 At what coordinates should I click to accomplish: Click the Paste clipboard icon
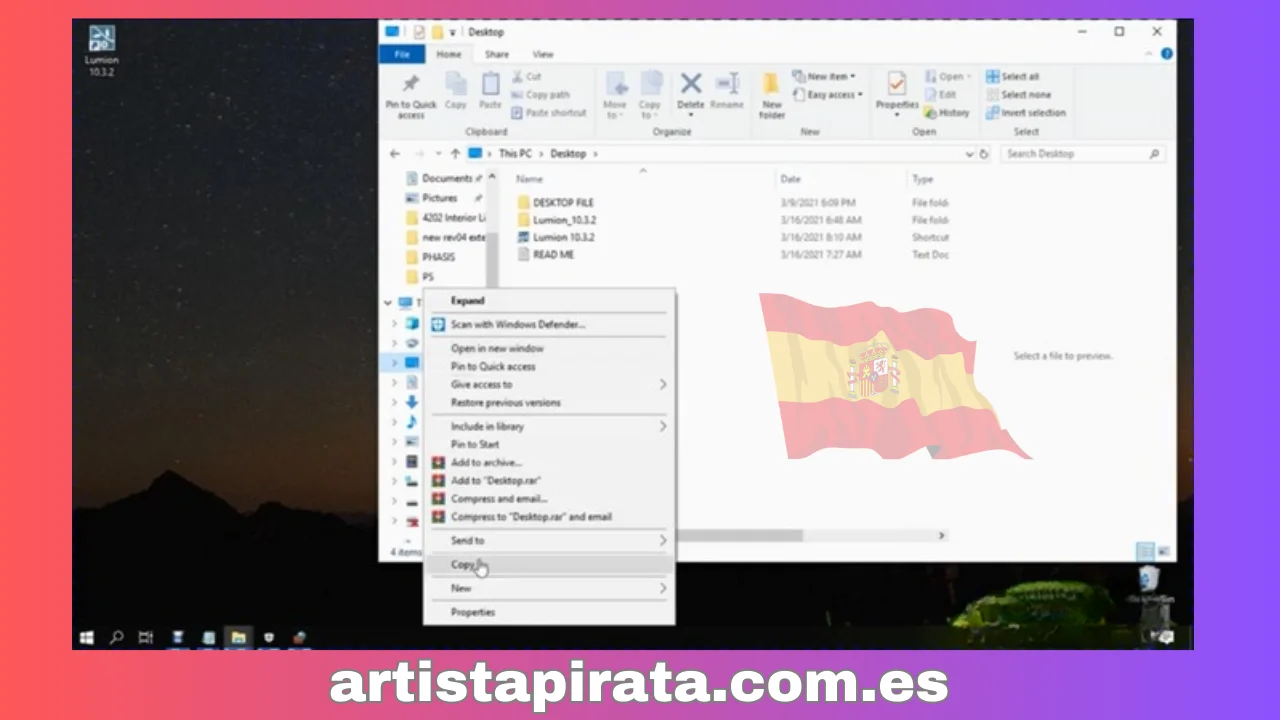(x=490, y=91)
